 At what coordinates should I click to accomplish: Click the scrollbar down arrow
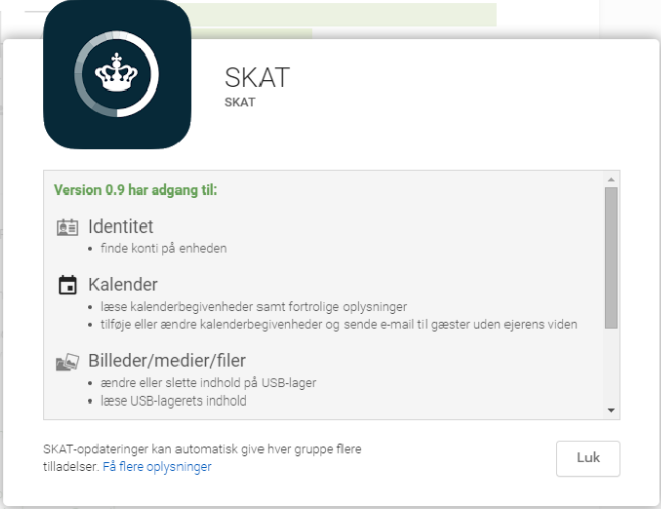pyautogui.click(x=611, y=410)
